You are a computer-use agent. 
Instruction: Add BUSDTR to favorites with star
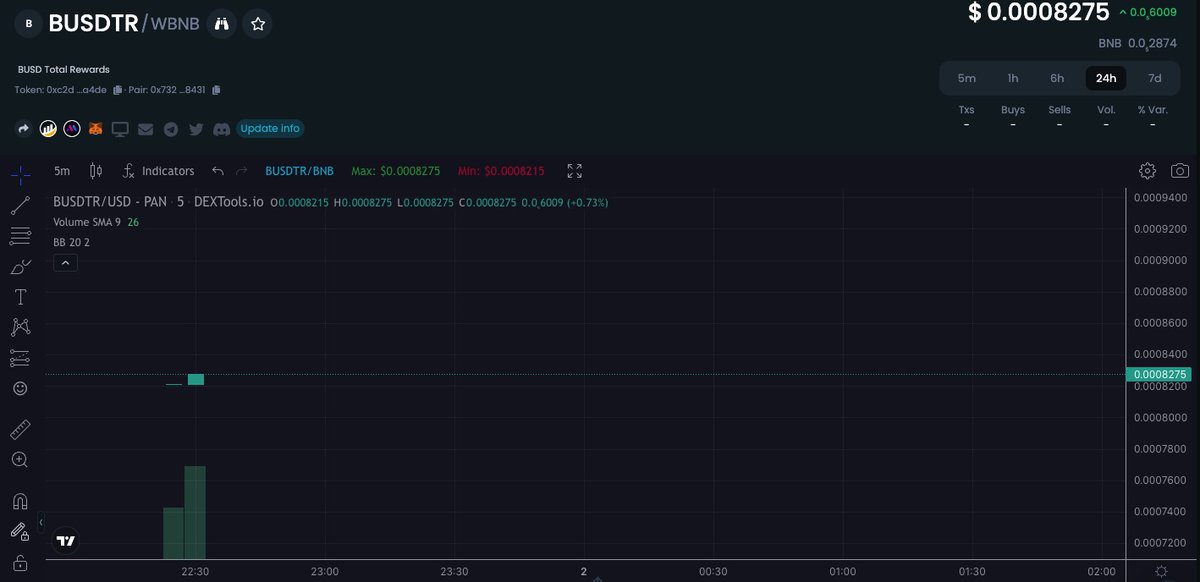coord(258,23)
